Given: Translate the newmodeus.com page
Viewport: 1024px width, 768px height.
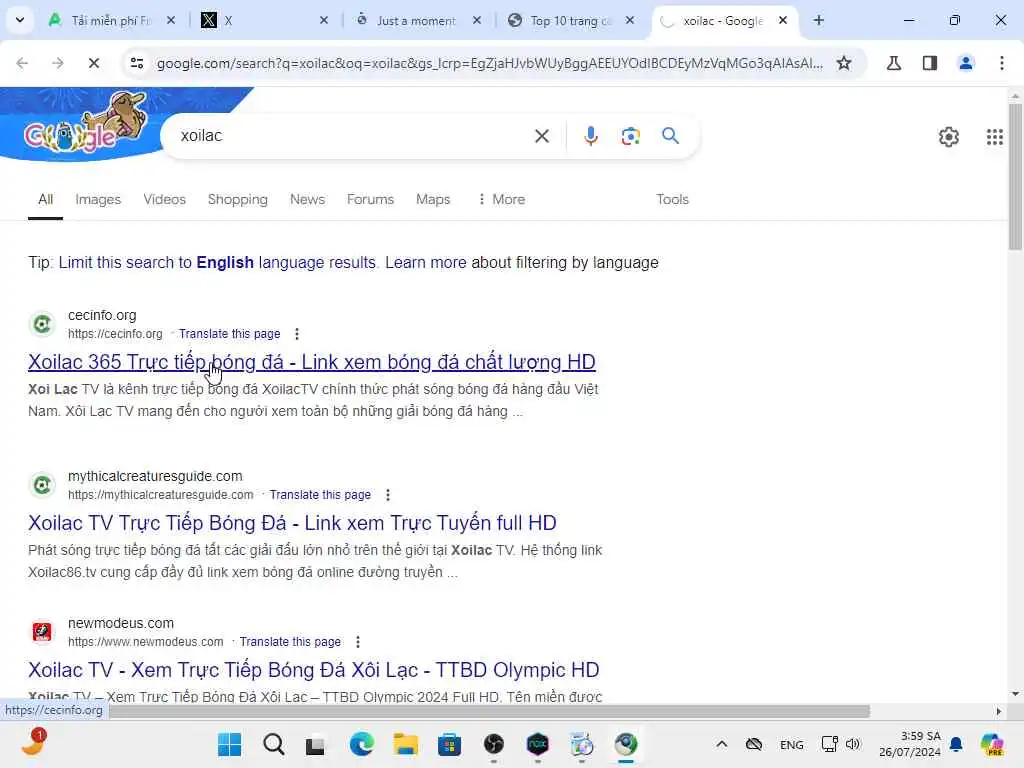Looking at the screenshot, I should pos(290,642).
